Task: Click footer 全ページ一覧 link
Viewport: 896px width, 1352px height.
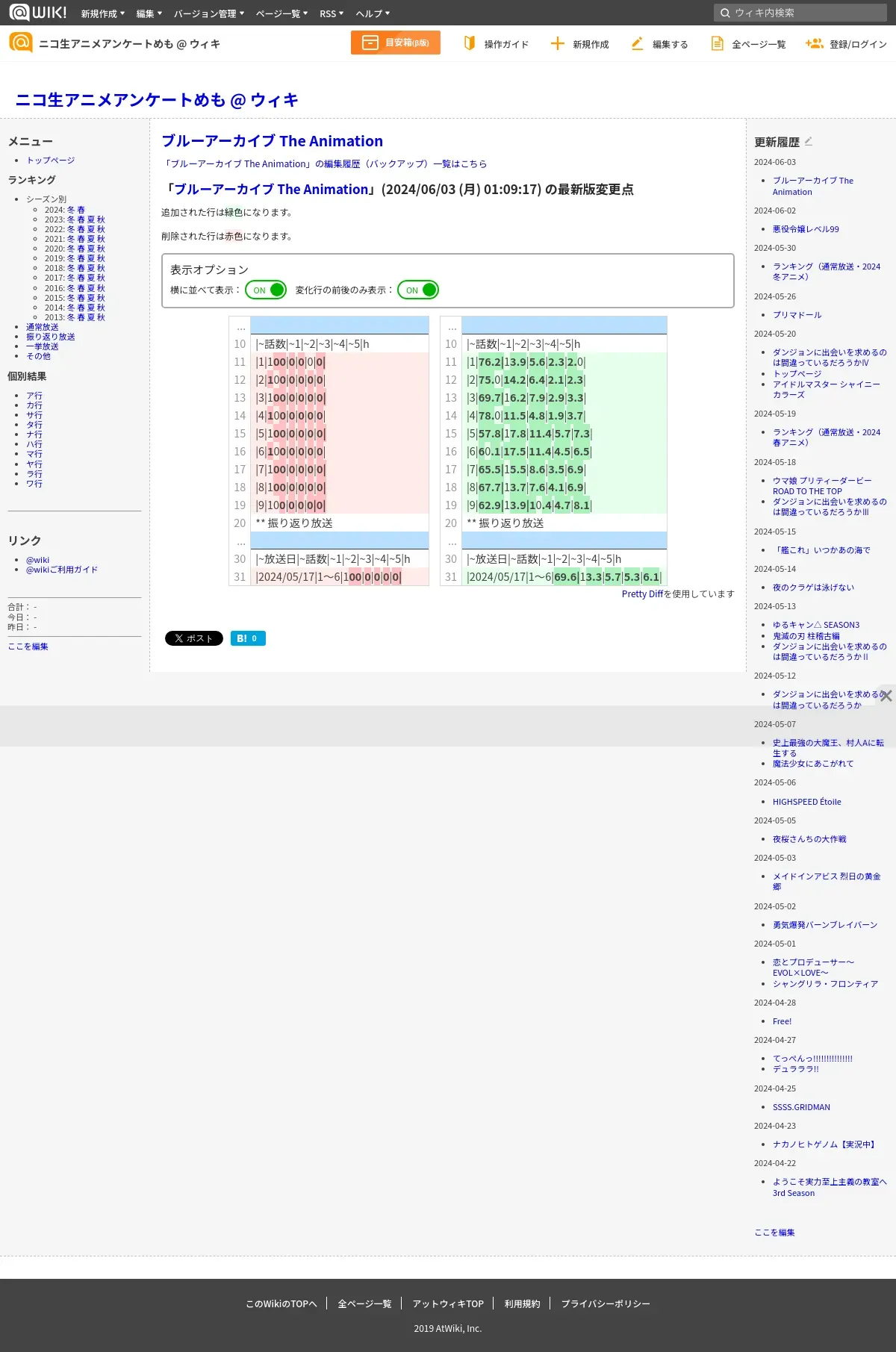Action: pos(364,1303)
